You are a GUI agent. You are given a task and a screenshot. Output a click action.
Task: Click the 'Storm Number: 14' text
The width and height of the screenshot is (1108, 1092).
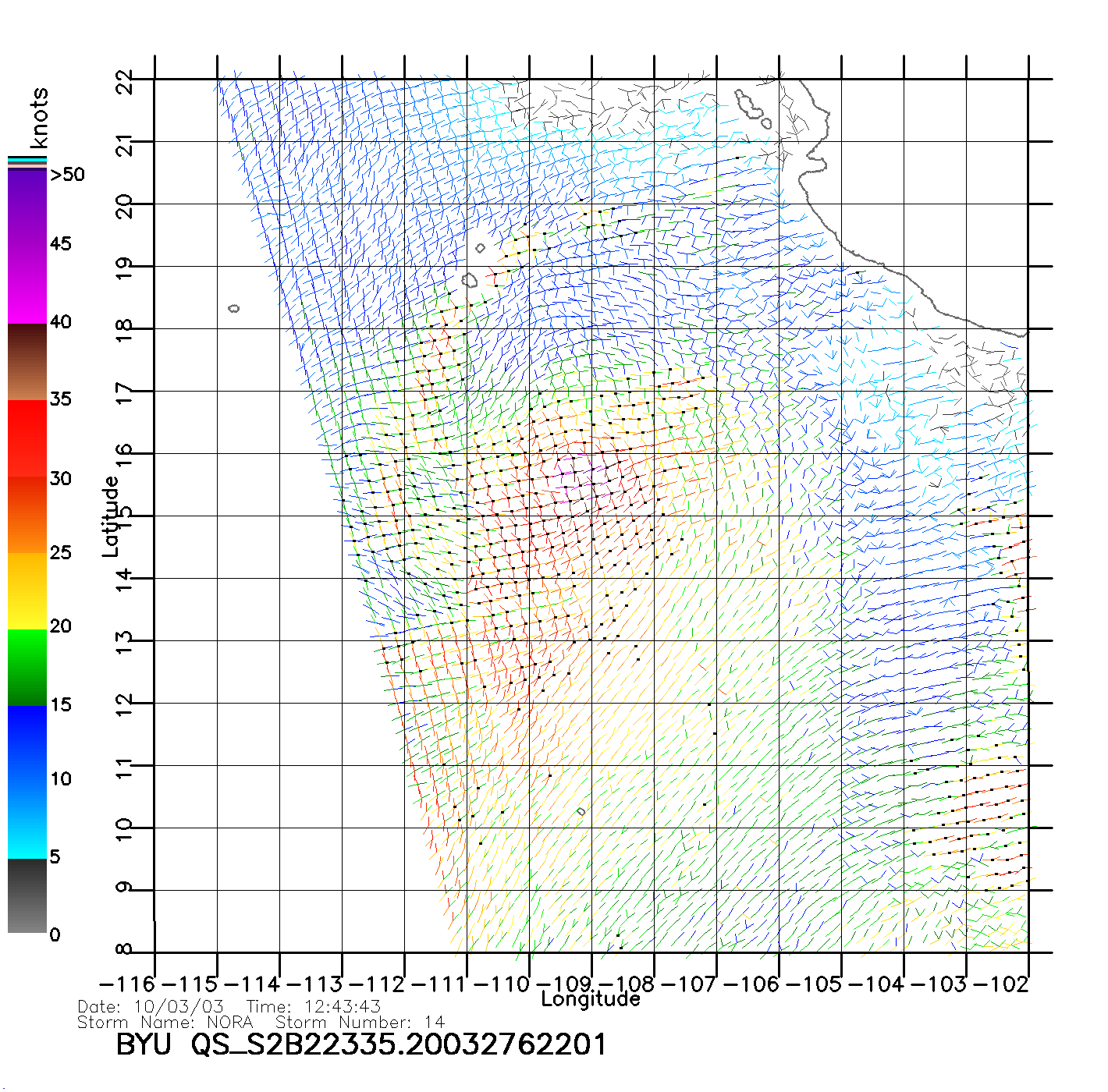pyautogui.click(x=360, y=1022)
